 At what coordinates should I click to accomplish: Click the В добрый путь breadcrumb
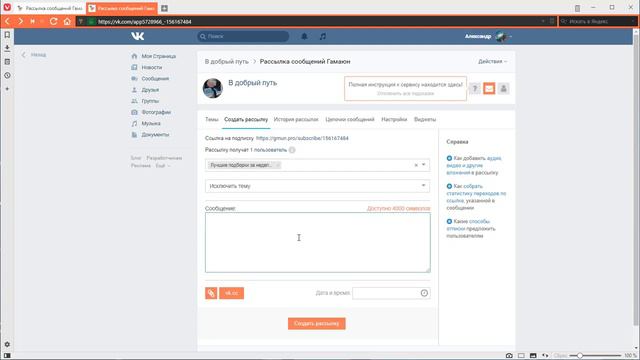[x=227, y=62]
